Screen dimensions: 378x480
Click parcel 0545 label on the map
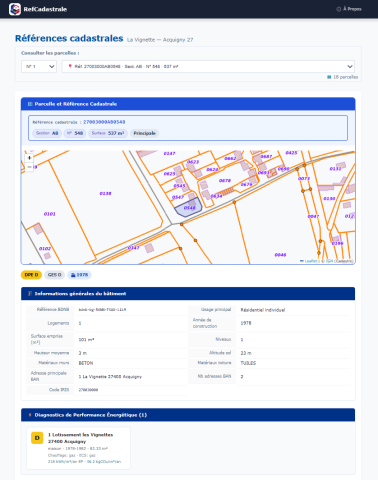[x=179, y=186]
